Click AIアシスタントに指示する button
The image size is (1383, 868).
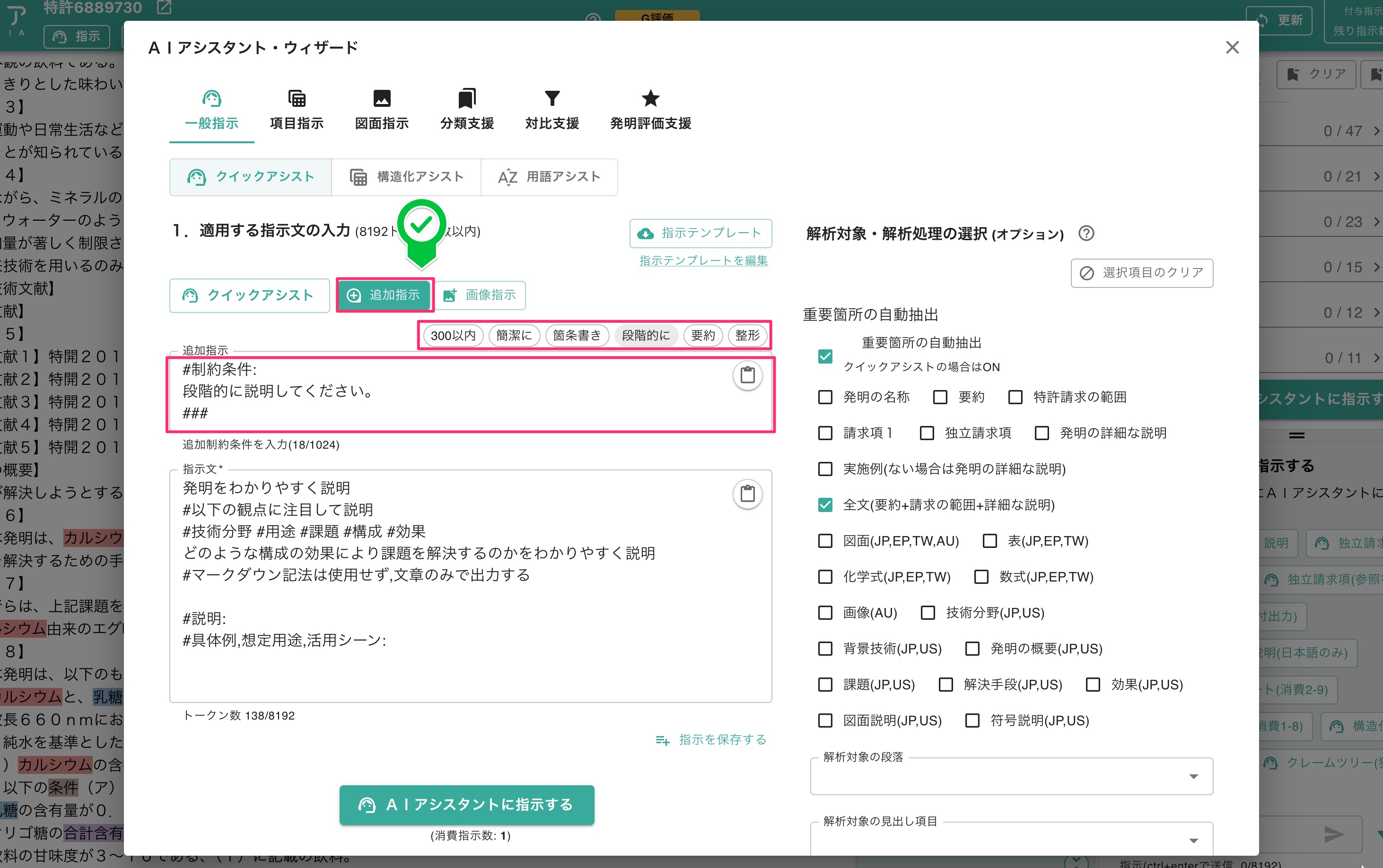point(466,805)
